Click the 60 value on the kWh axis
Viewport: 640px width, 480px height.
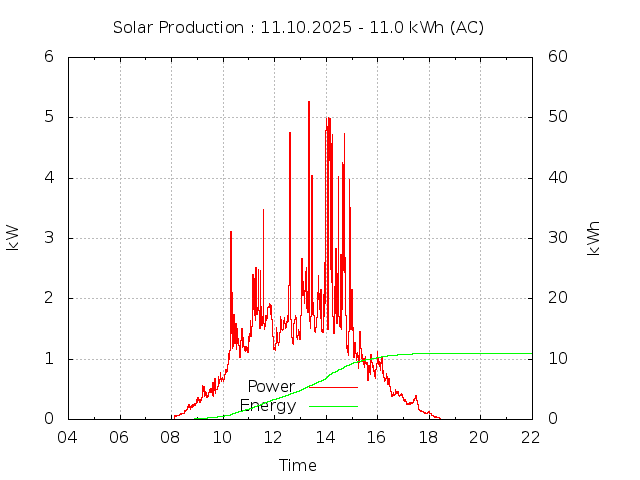pos(558,57)
